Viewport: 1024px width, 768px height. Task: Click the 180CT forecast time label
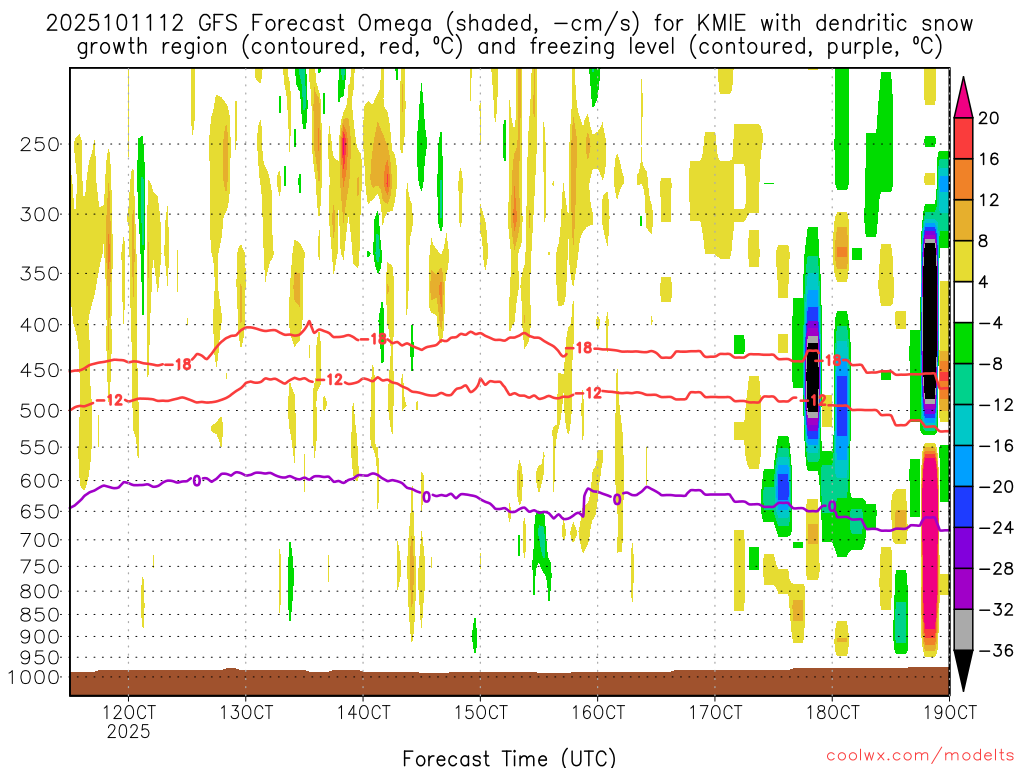point(832,712)
